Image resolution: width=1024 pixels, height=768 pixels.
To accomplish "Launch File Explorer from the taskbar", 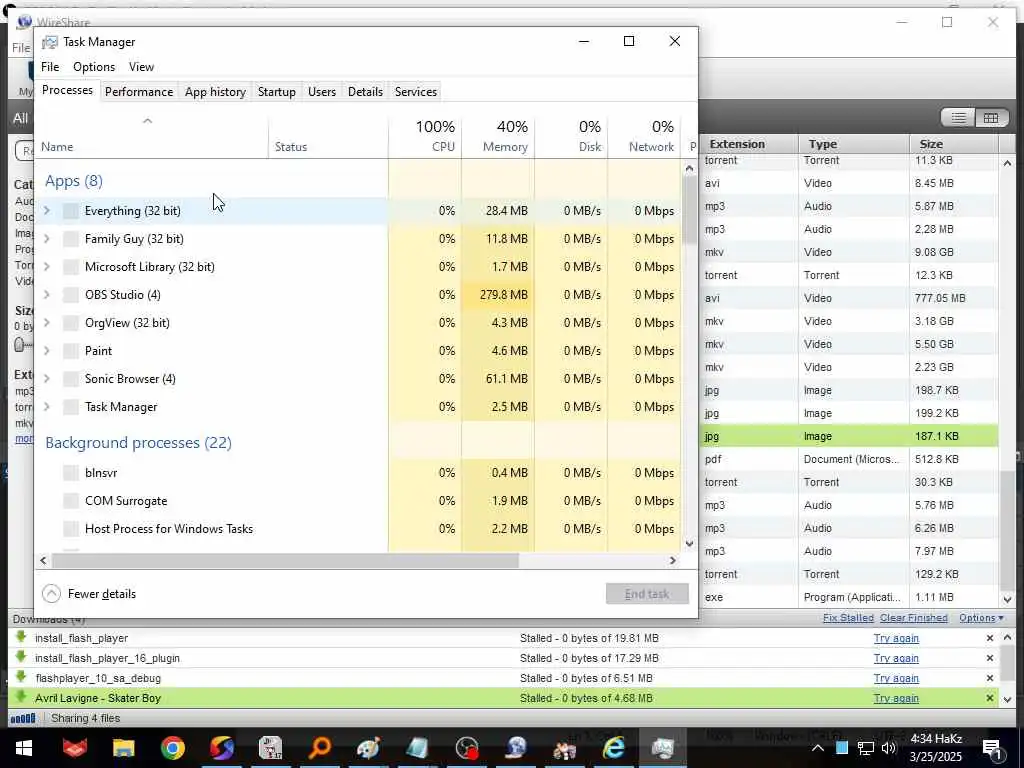I will 123,748.
